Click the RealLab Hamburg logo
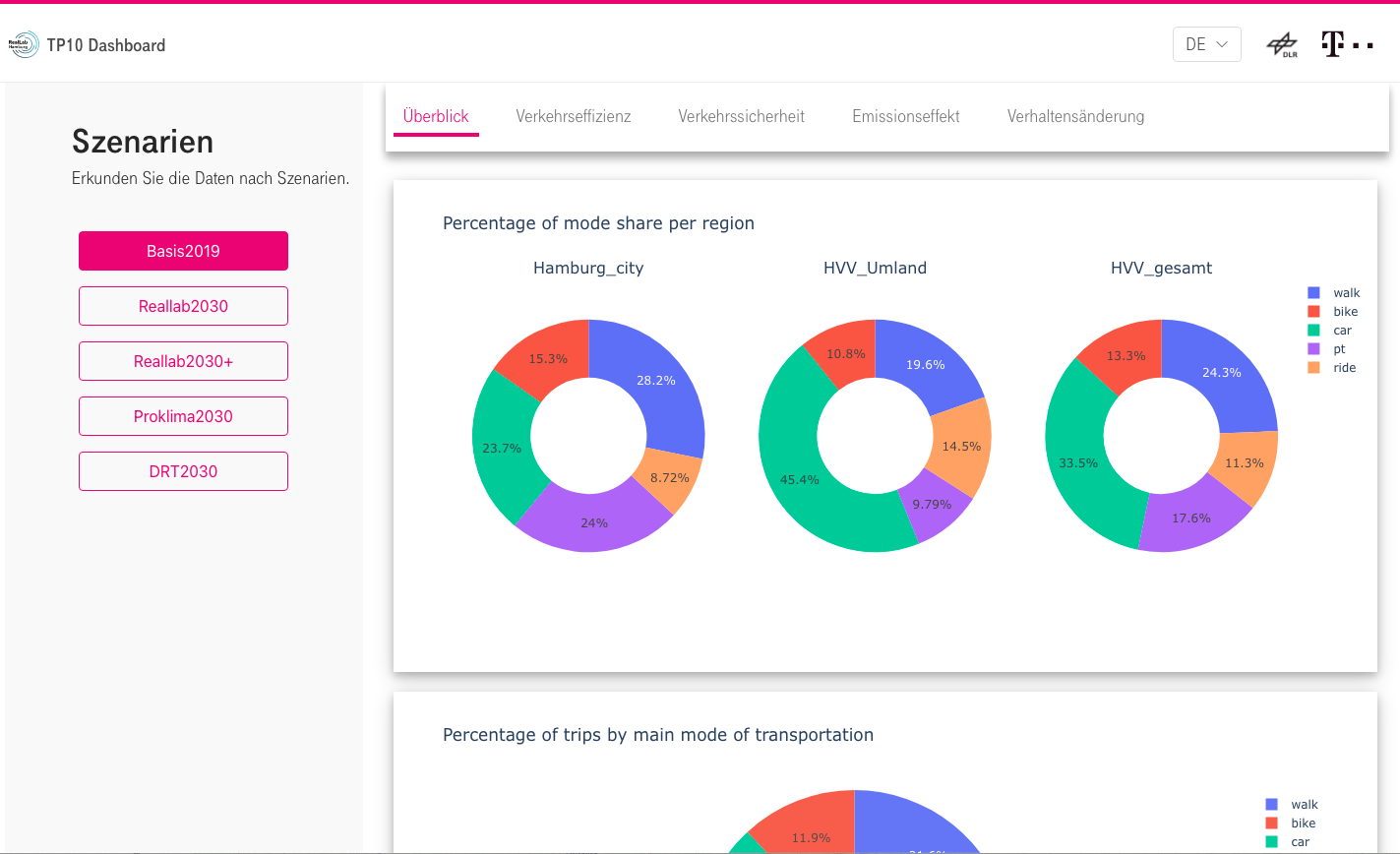 click(x=25, y=43)
